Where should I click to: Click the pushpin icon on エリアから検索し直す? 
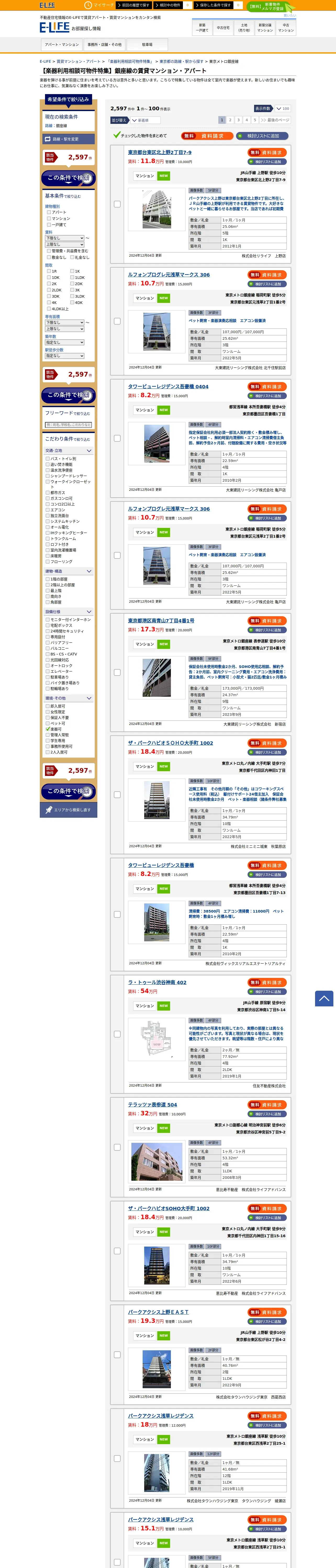(49, 810)
